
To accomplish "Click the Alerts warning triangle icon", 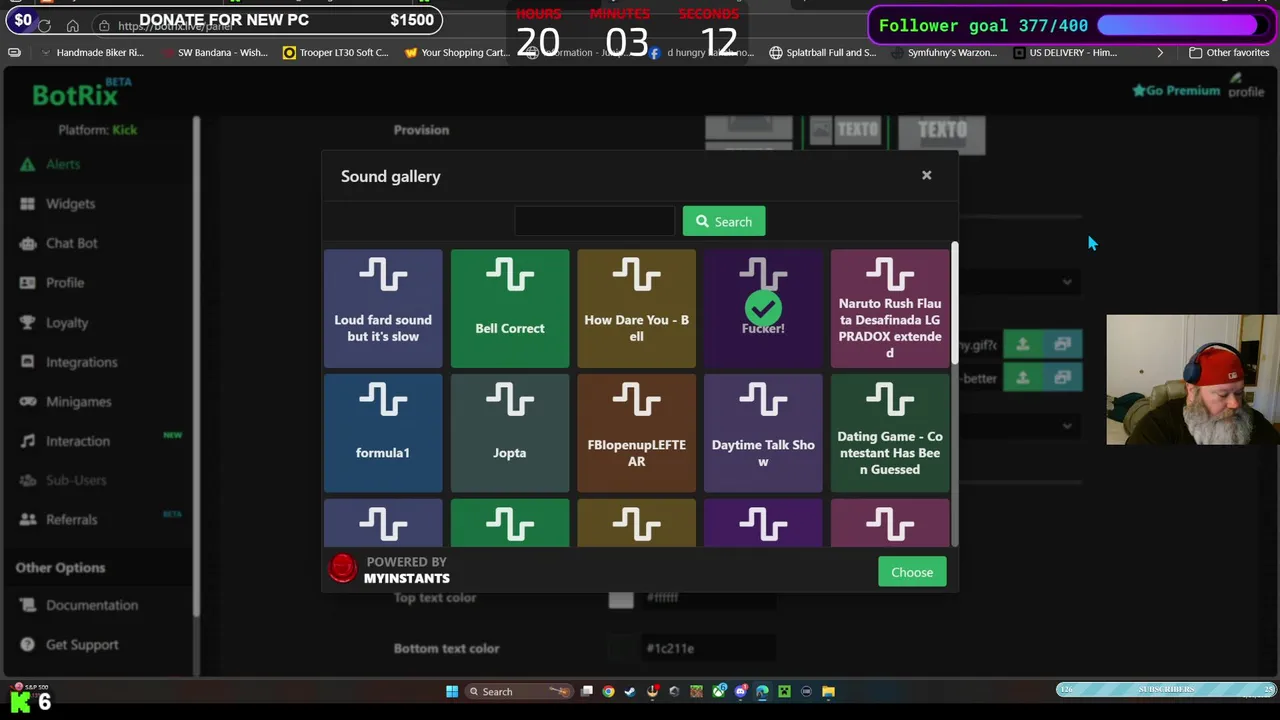I will click(27, 164).
